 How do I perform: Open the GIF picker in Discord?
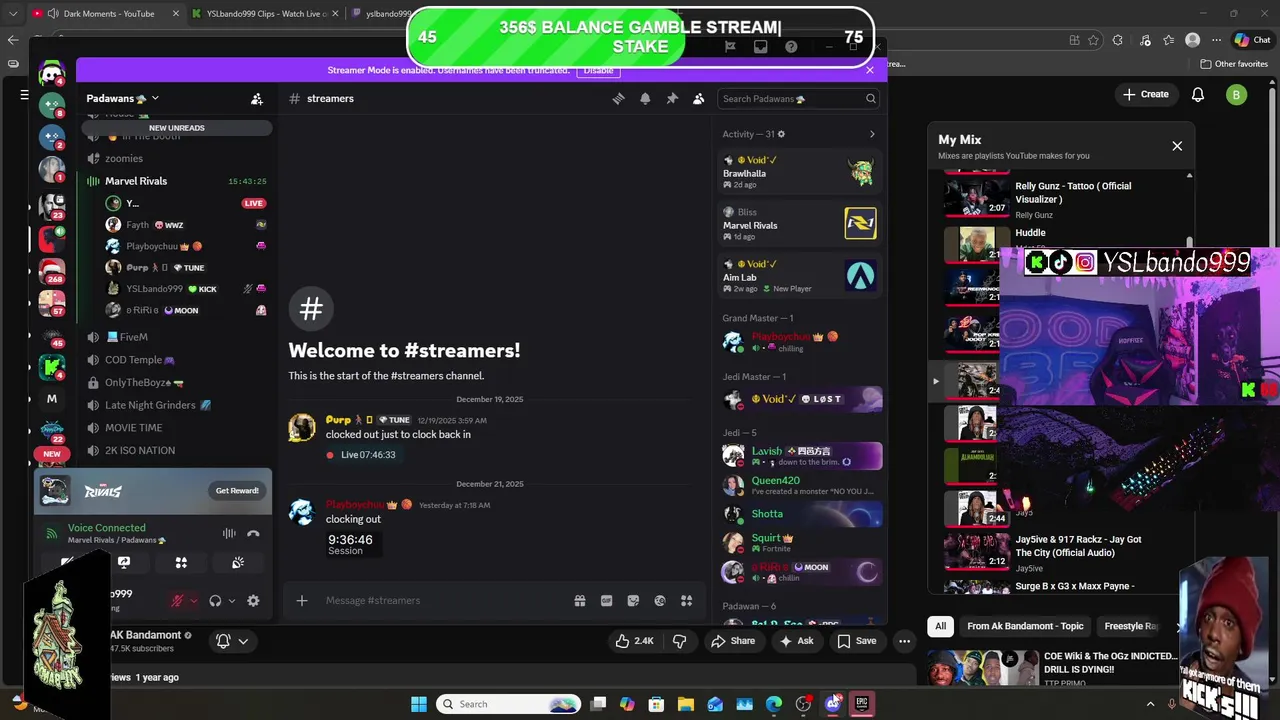(606, 600)
